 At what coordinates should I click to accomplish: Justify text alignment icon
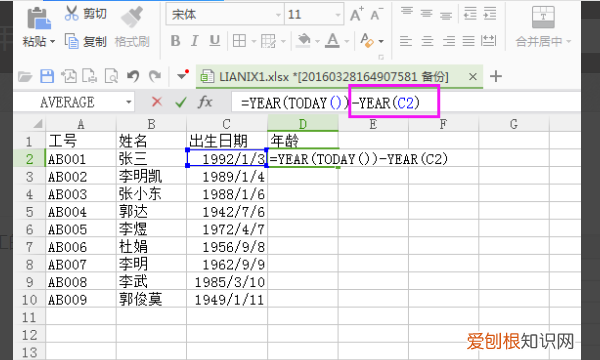(x=469, y=41)
